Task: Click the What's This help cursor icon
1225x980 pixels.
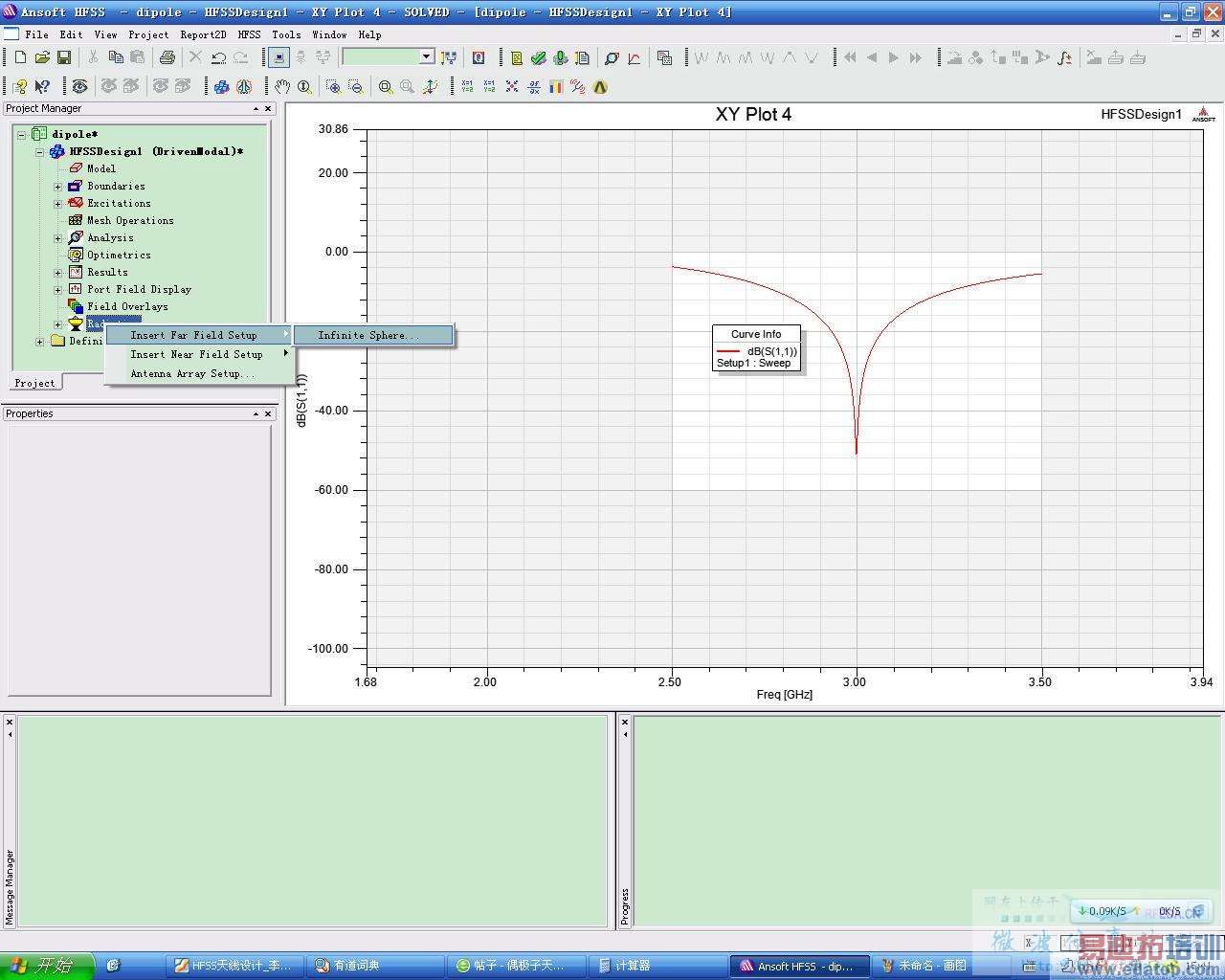Action: click(x=42, y=87)
